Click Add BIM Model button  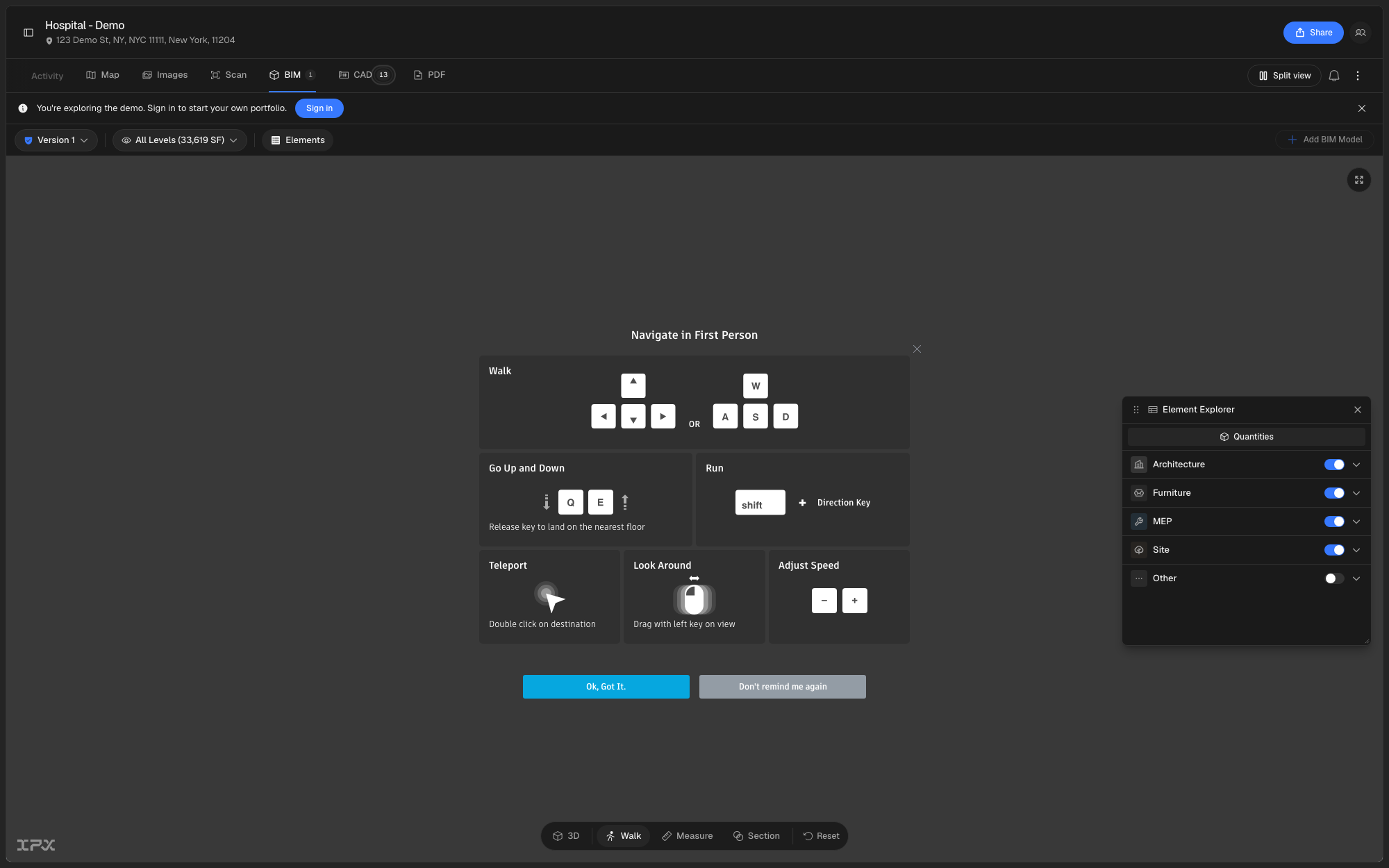pos(1324,140)
